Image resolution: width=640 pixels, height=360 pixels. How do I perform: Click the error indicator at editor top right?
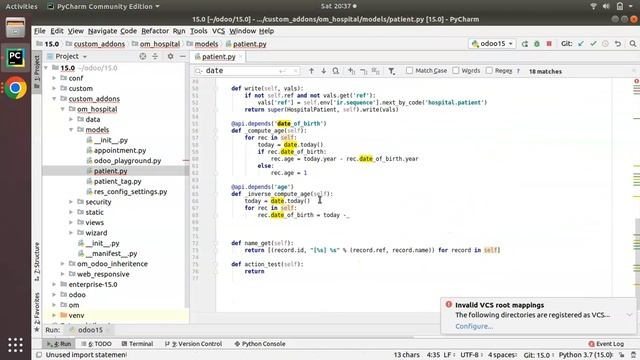[636, 81]
